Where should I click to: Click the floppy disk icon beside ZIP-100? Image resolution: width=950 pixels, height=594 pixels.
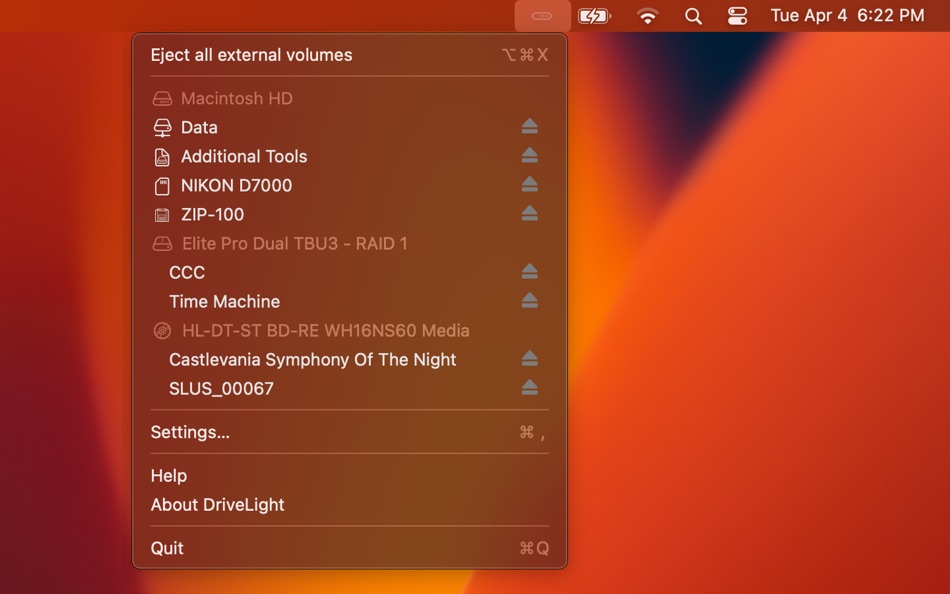pyautogui.click(x=162, y=215)
